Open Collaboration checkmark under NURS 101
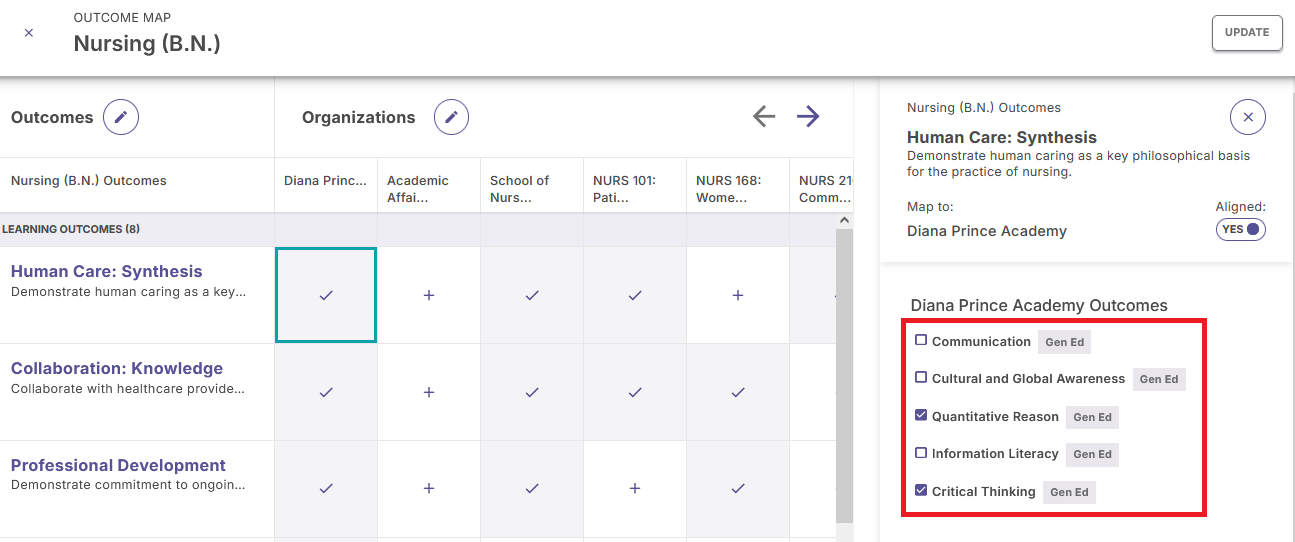1295x542 pixels. click(635, 392)
